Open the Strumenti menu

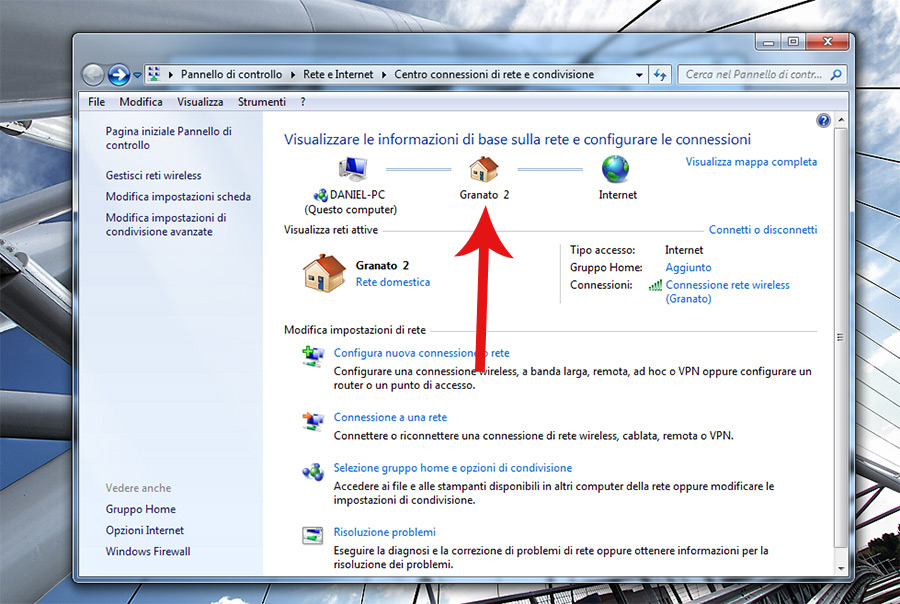click(261, 102)
